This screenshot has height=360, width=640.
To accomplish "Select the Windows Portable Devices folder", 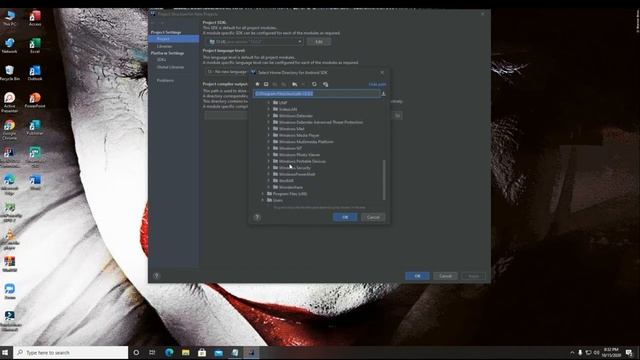I will tap(300, 162).
